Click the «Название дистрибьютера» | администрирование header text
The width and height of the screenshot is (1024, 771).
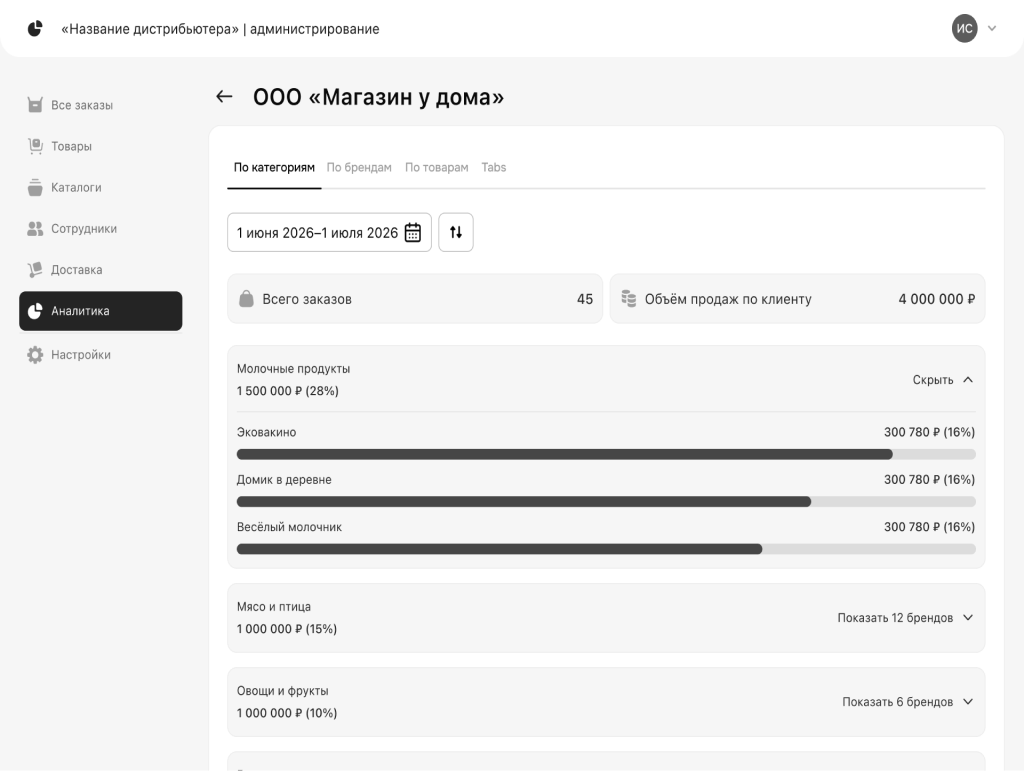click(220, 29)
